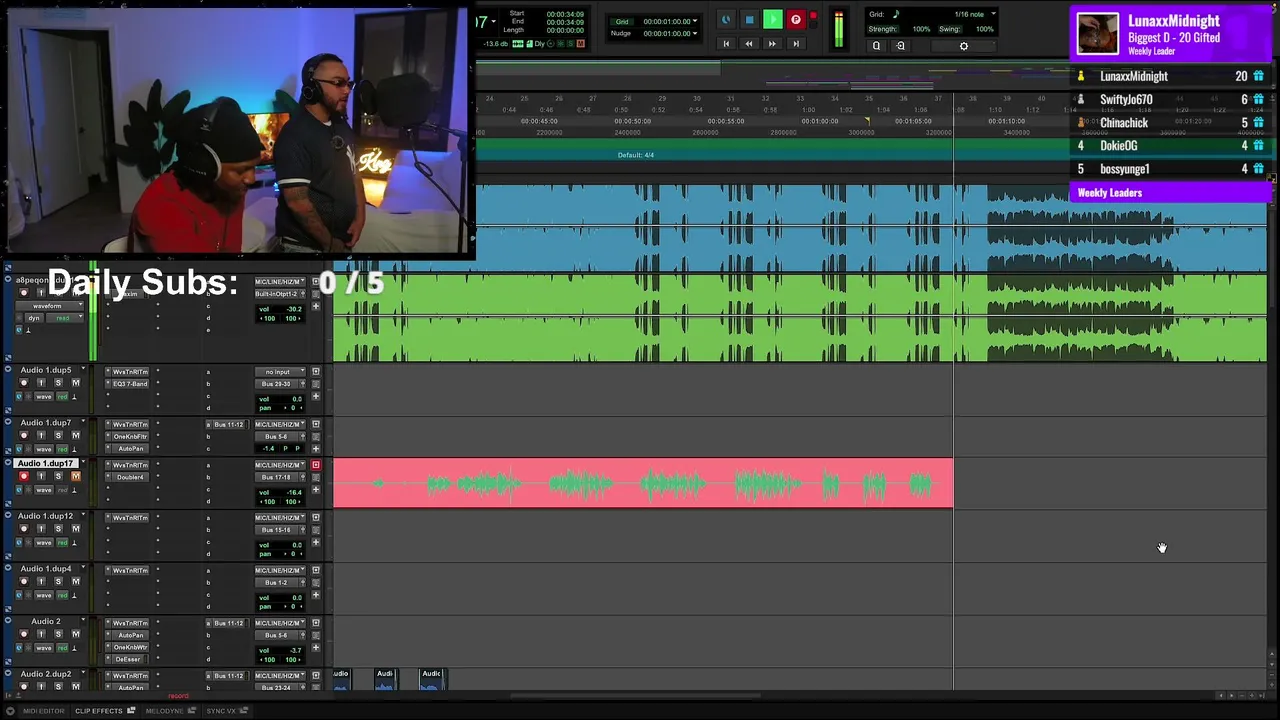The height and width of the screenshot is (720, 1280).
Task: Click the track collapse arrow for Audio 1.dup12
Action: click(8, 516)
